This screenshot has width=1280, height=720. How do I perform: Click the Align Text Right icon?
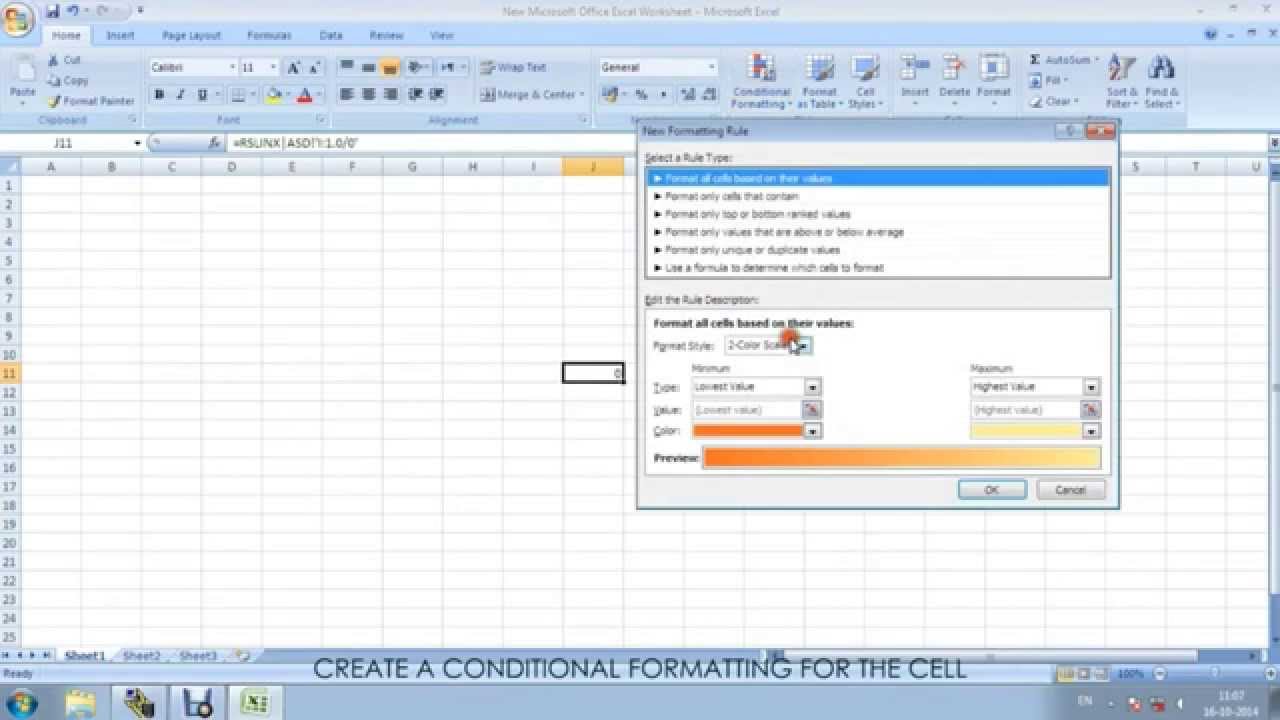pyautogui.click(x=389, y=95)
